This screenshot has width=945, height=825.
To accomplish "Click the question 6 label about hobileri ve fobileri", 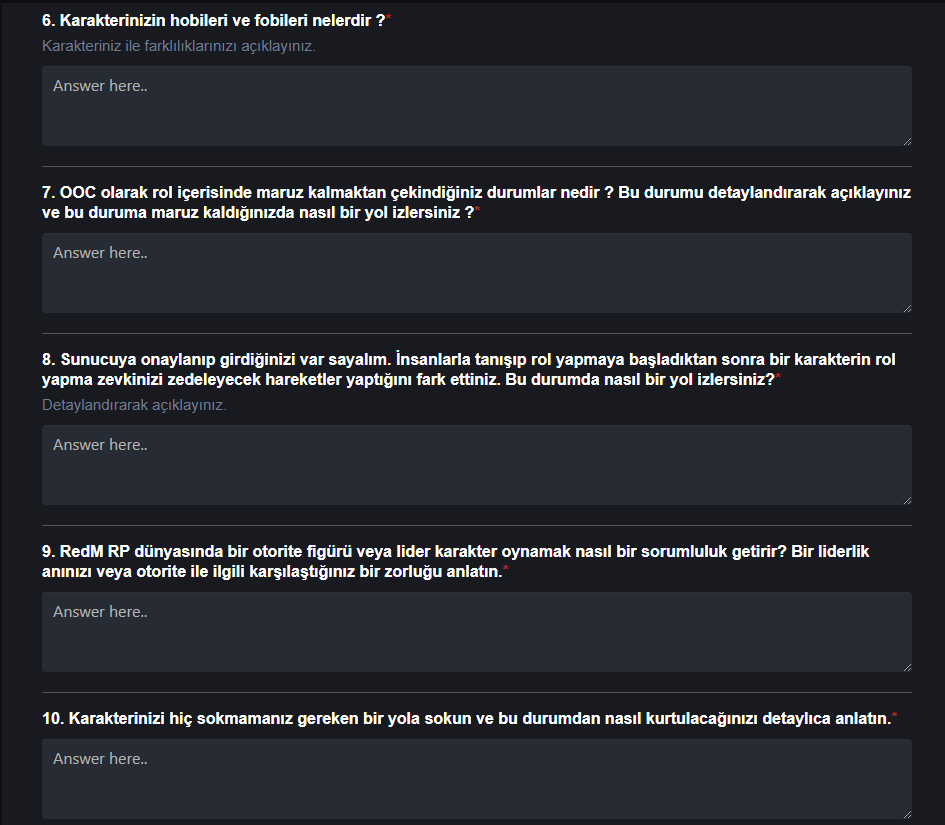I will [x=213, y=20].
